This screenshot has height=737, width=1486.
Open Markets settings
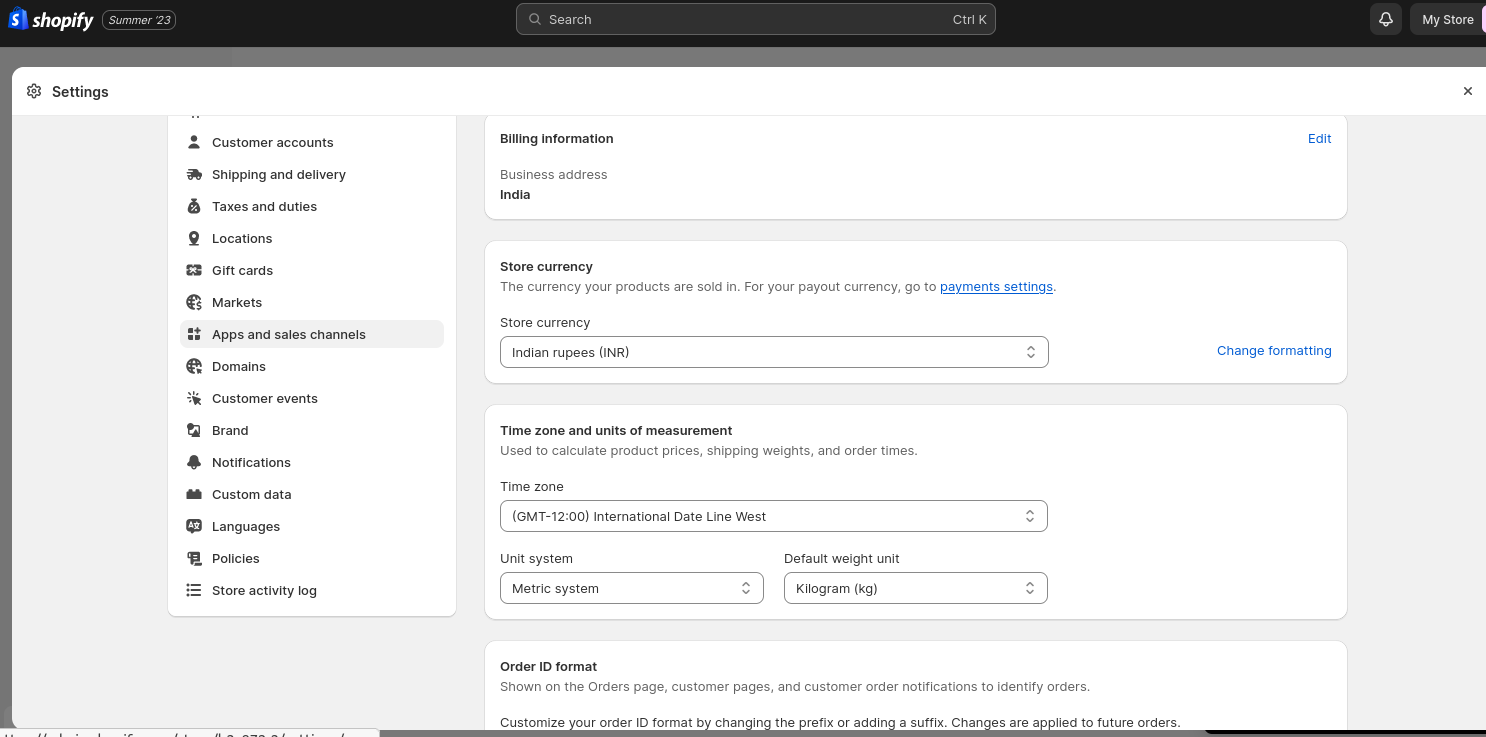click(x=312, y=302)
